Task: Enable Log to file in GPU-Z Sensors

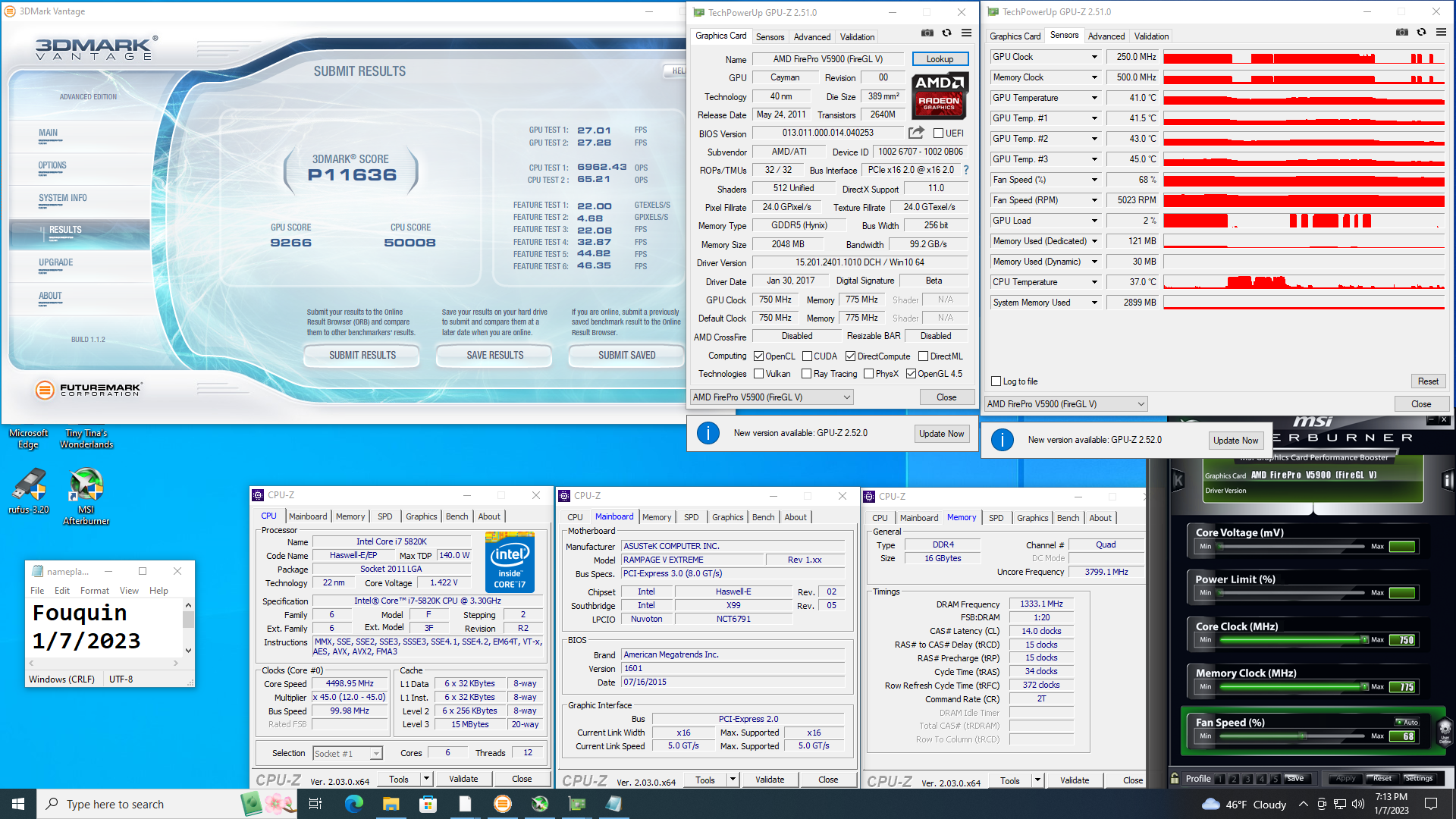Action: click(996, 381)
